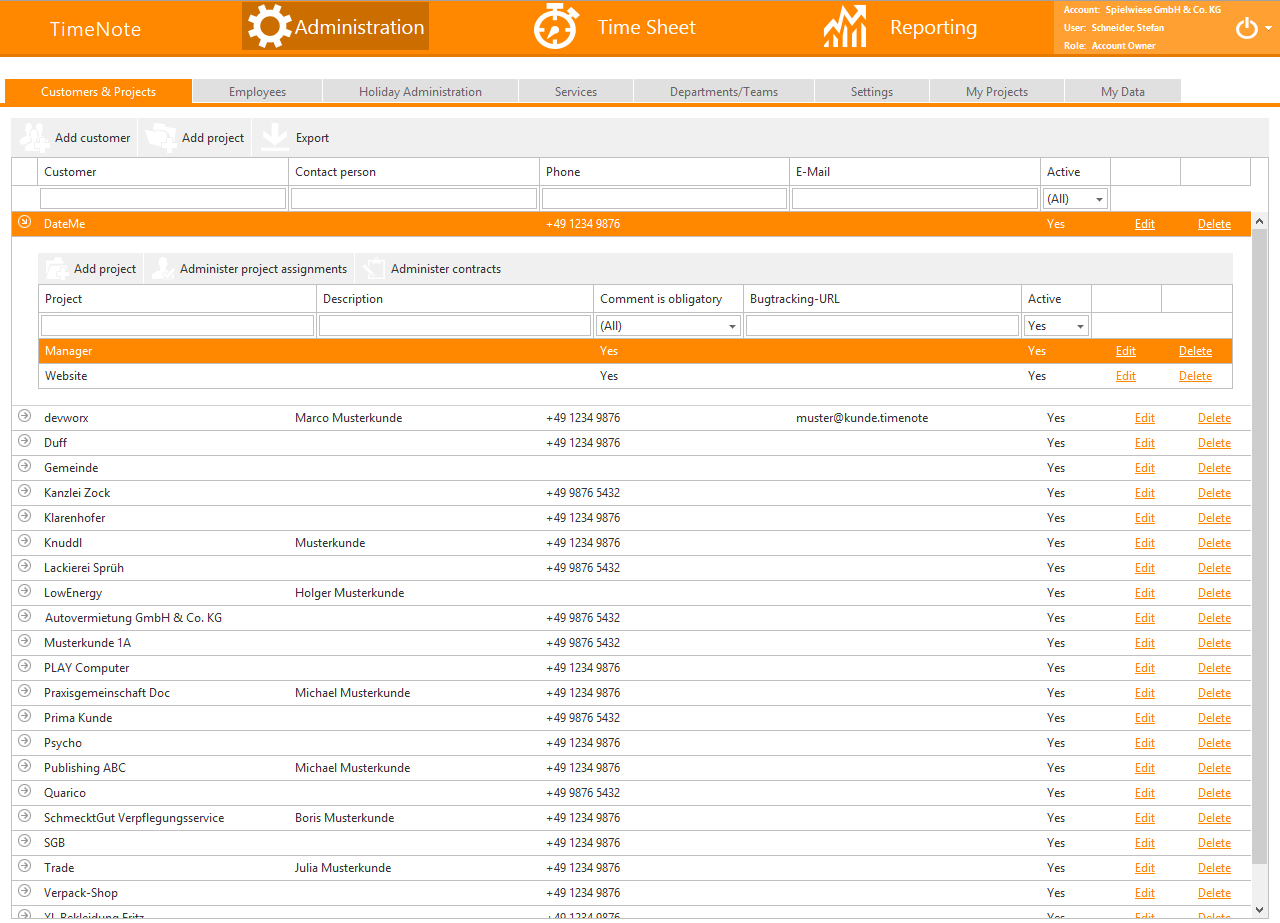
Task: Click the Reporting chart icon
Action: (x=844, y=27)
